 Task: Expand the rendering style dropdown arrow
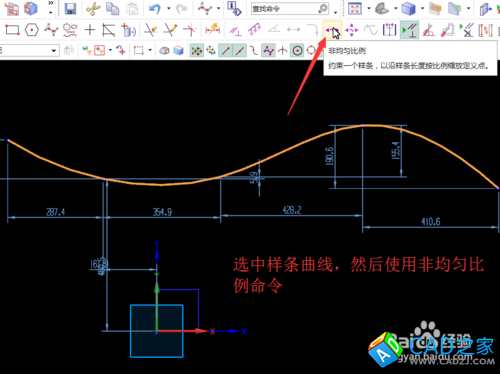422,9
